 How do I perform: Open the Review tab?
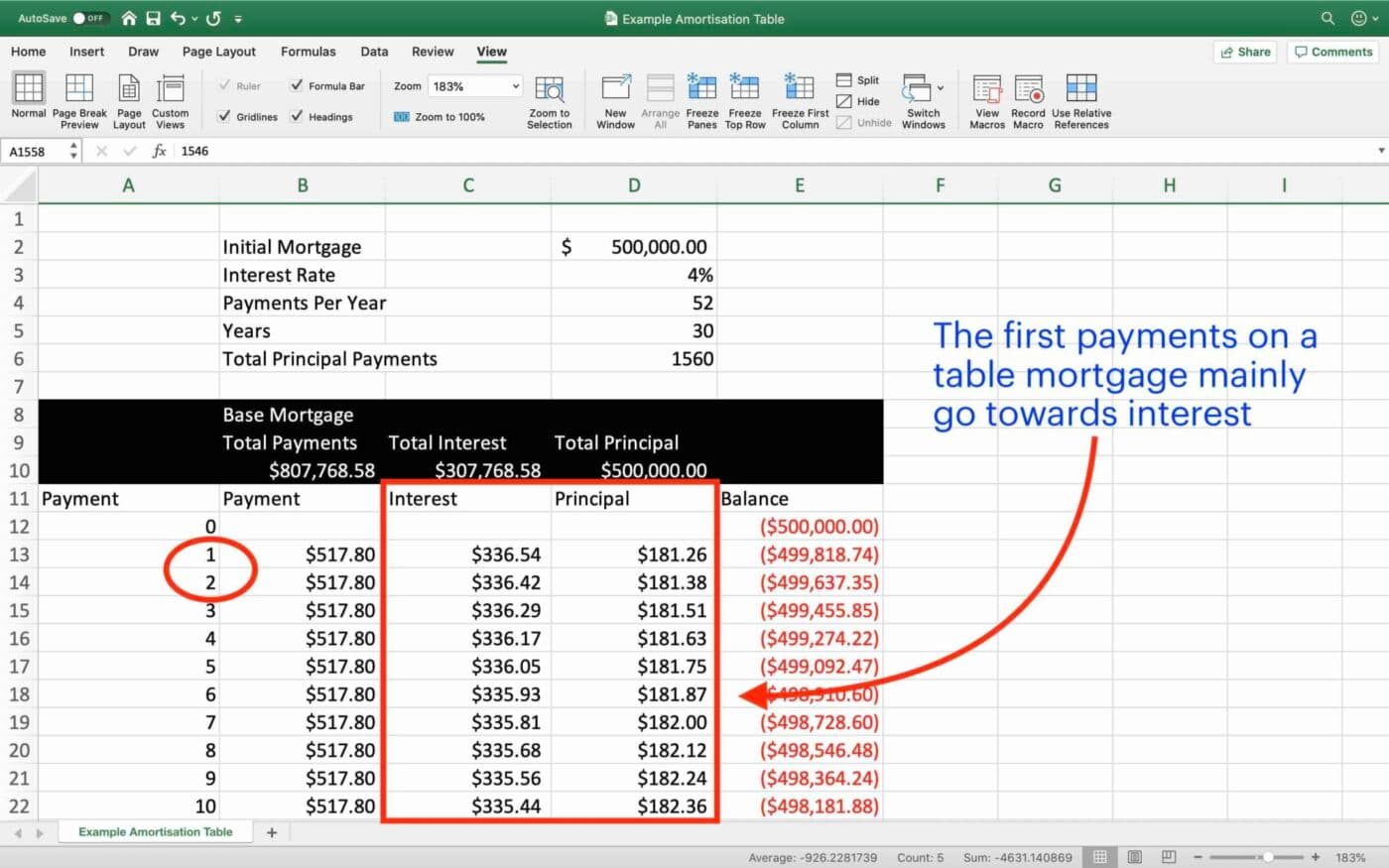coord(433,52)
